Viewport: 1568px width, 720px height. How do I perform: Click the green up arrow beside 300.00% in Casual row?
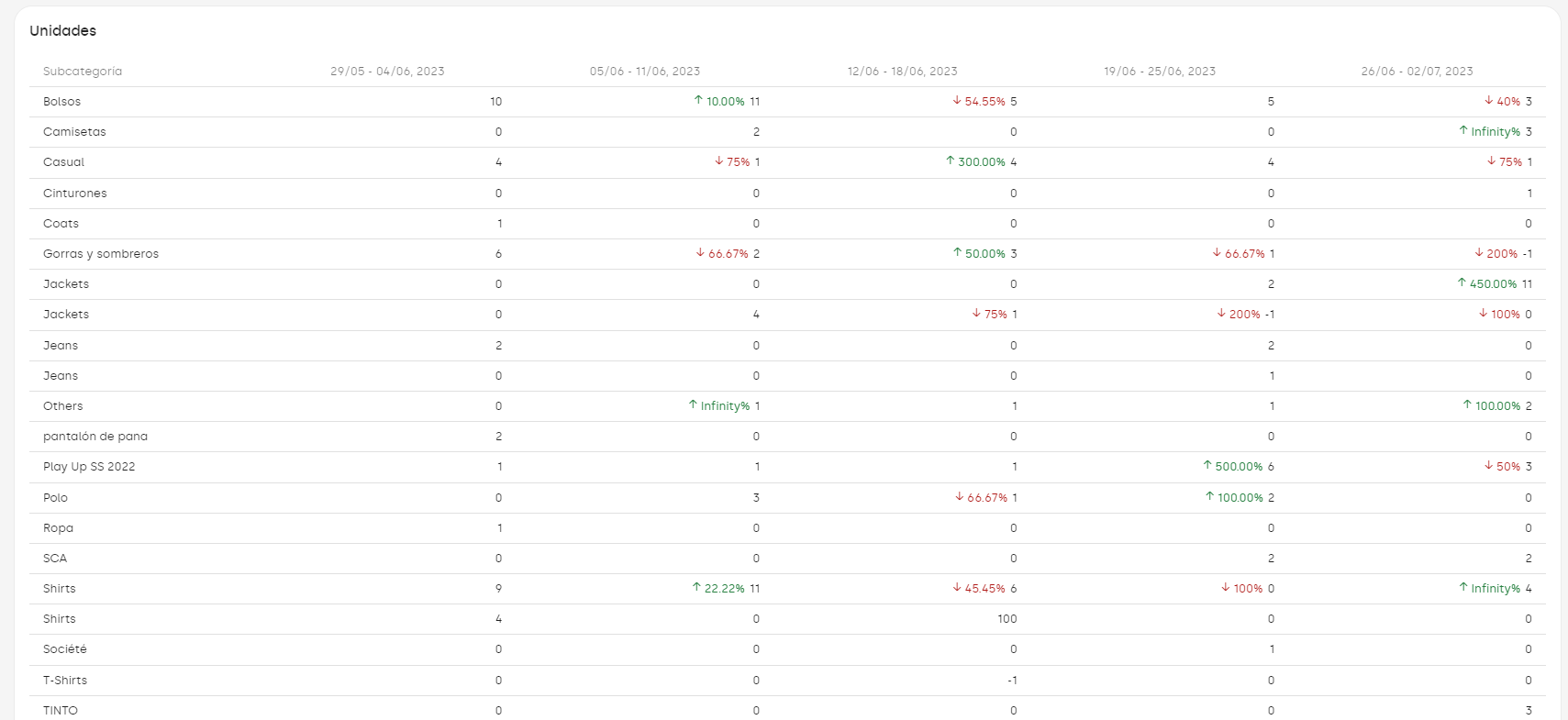[951, 161]
